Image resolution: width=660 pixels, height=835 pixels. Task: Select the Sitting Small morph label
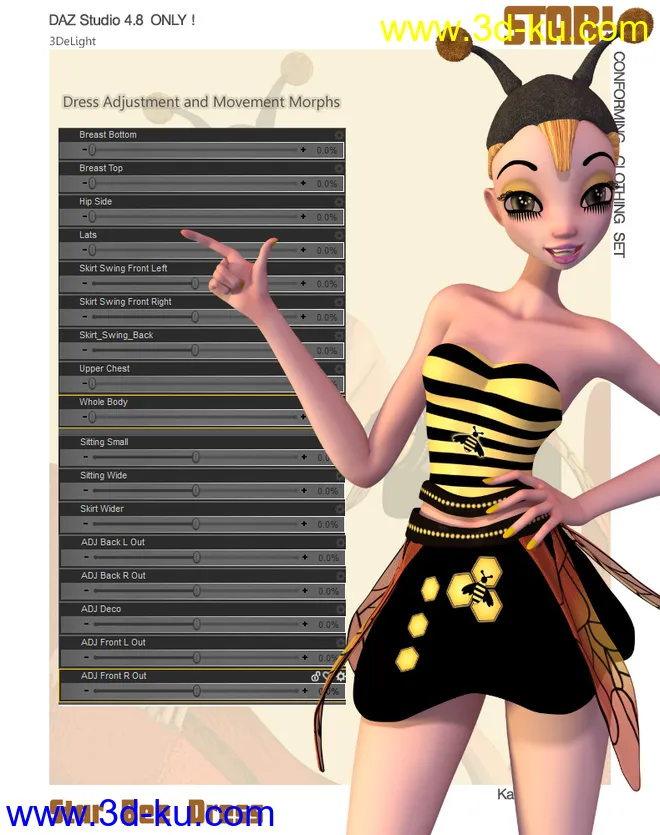(x=104, y=442)
